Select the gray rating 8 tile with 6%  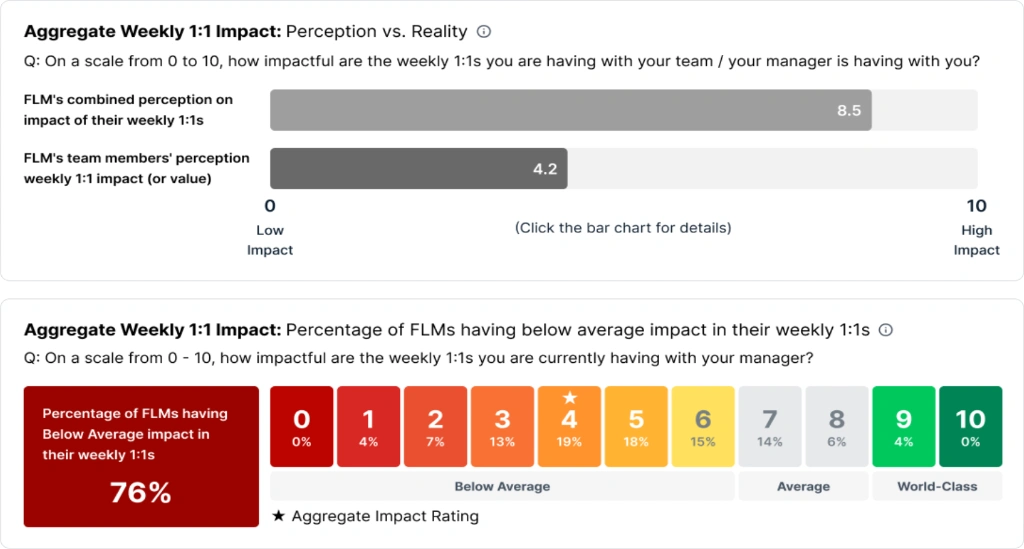point(837,426)
